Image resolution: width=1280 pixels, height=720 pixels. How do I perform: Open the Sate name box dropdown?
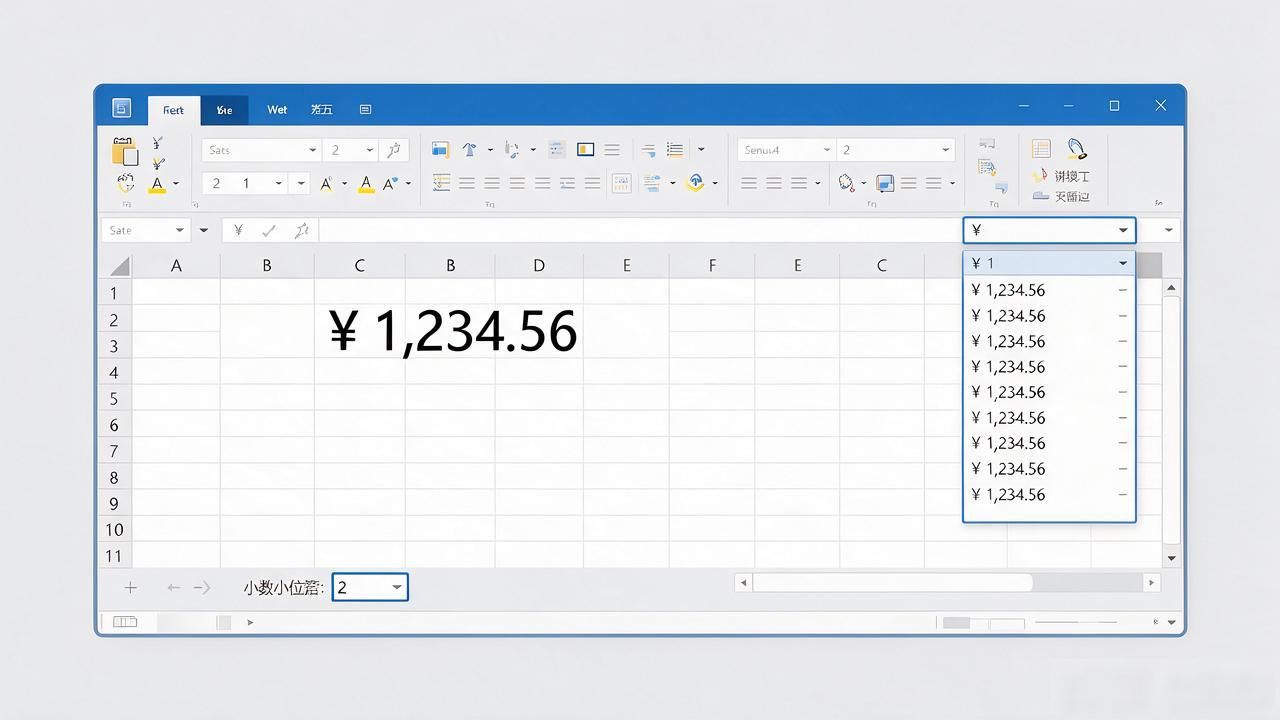click(180, 230)
